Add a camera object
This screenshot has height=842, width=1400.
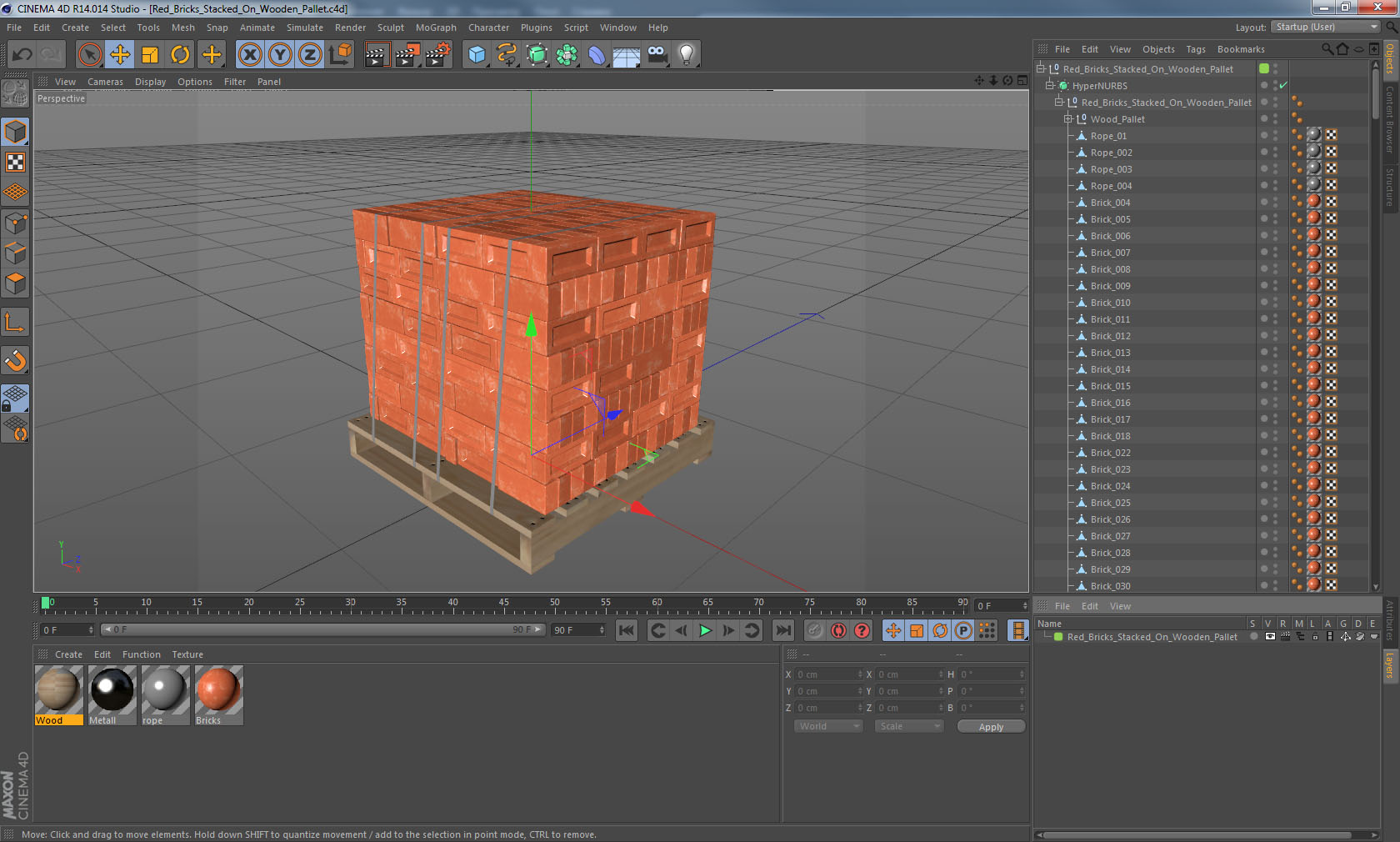(x=657, y=55)
